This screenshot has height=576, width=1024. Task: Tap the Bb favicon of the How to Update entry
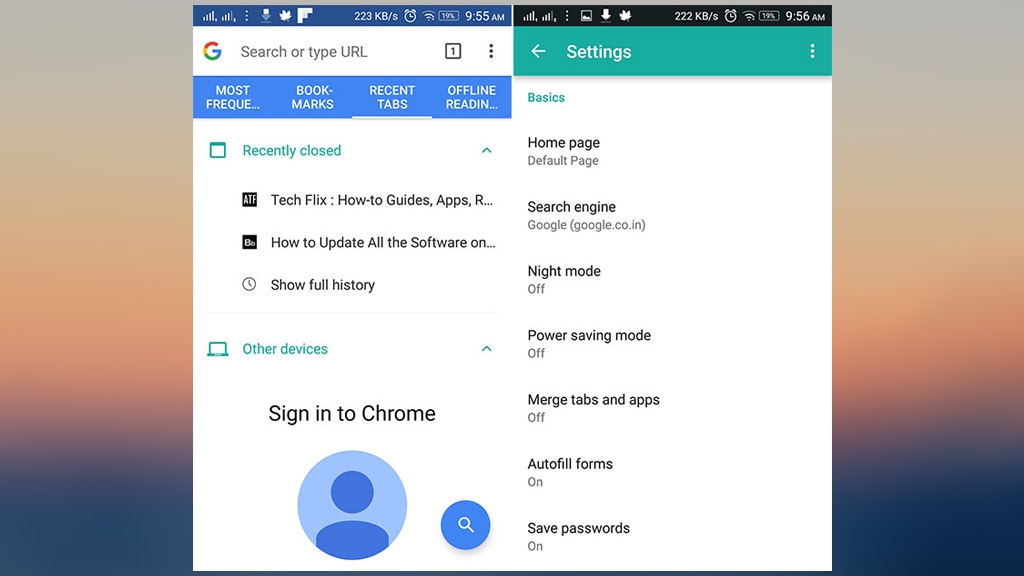(x=249, y=242)
